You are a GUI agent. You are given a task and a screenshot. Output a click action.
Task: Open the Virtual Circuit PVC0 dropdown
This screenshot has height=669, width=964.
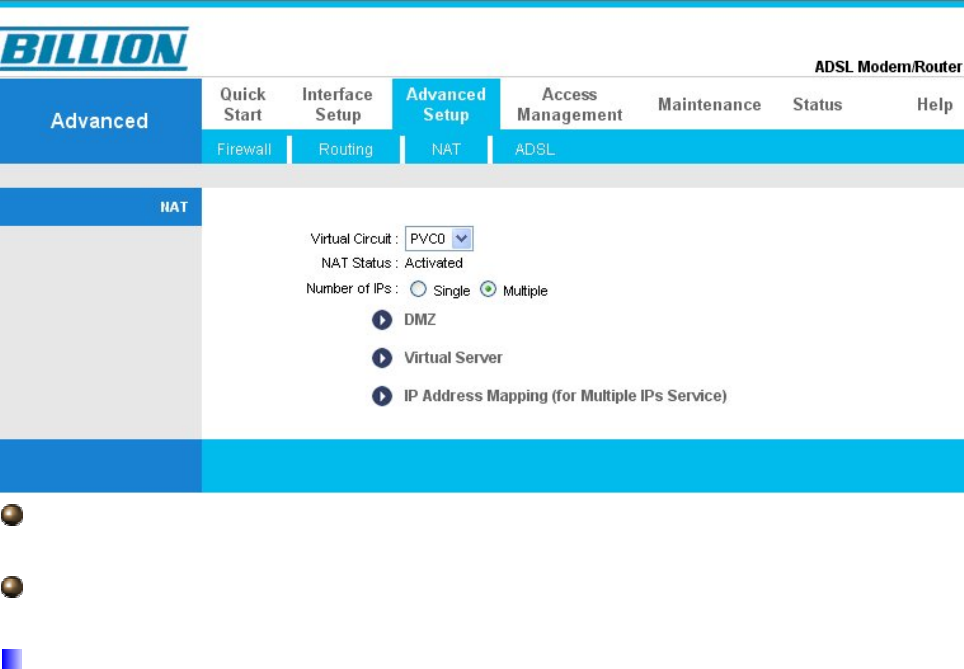(439, 239)
